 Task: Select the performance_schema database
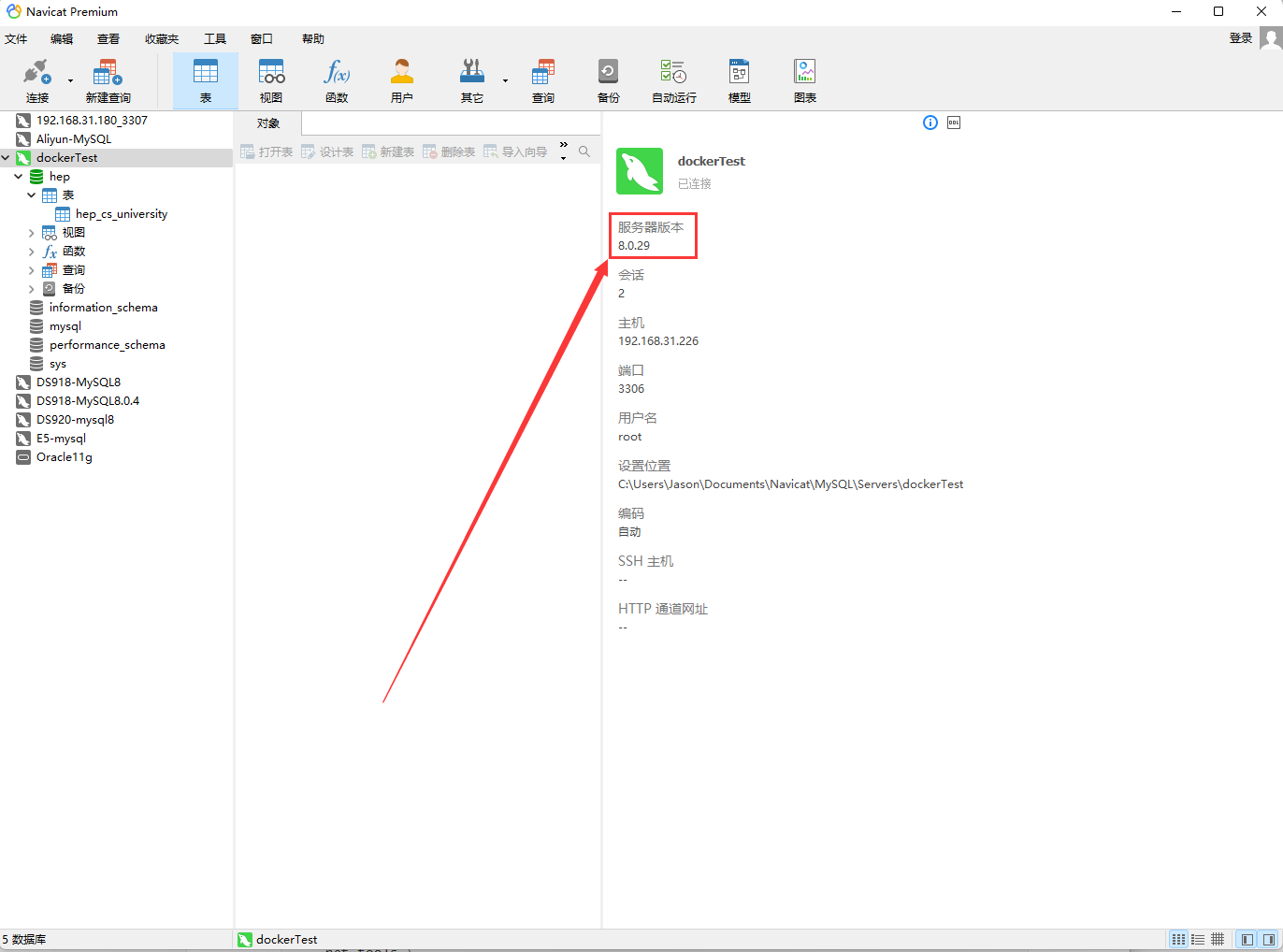click(x=107, y=345)
